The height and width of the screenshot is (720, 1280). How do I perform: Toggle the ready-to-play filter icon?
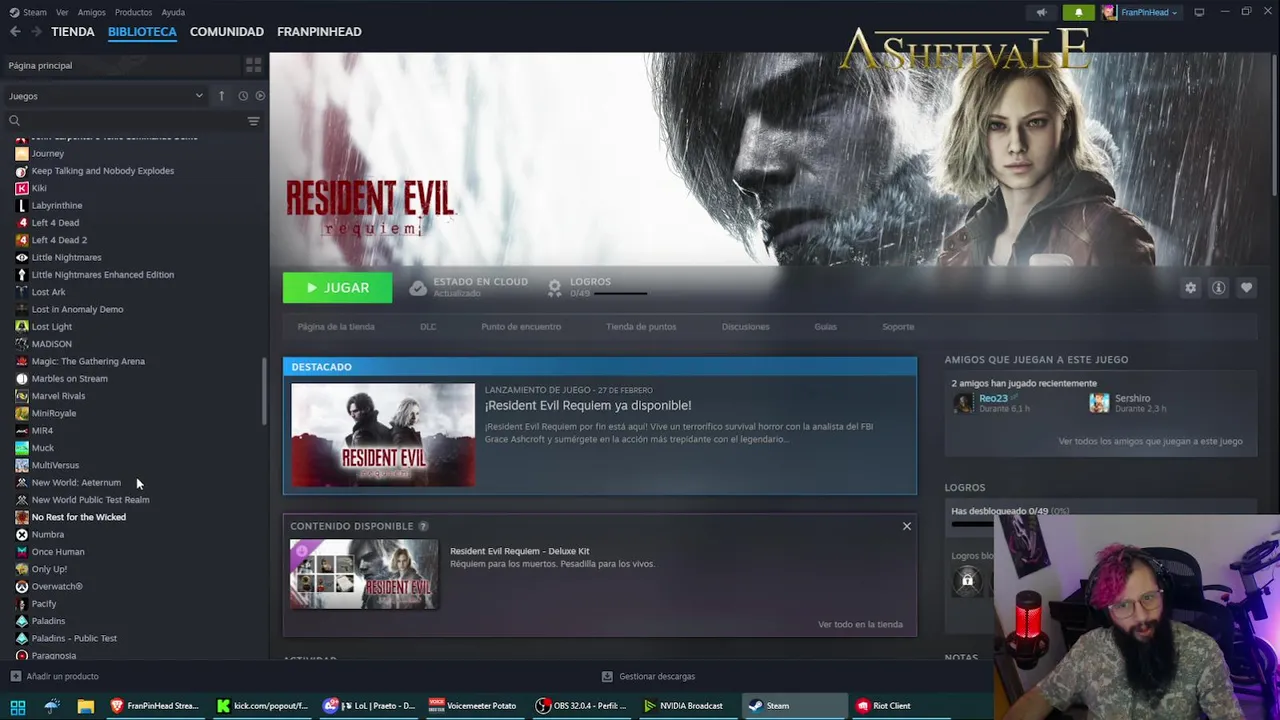[260, 96]
